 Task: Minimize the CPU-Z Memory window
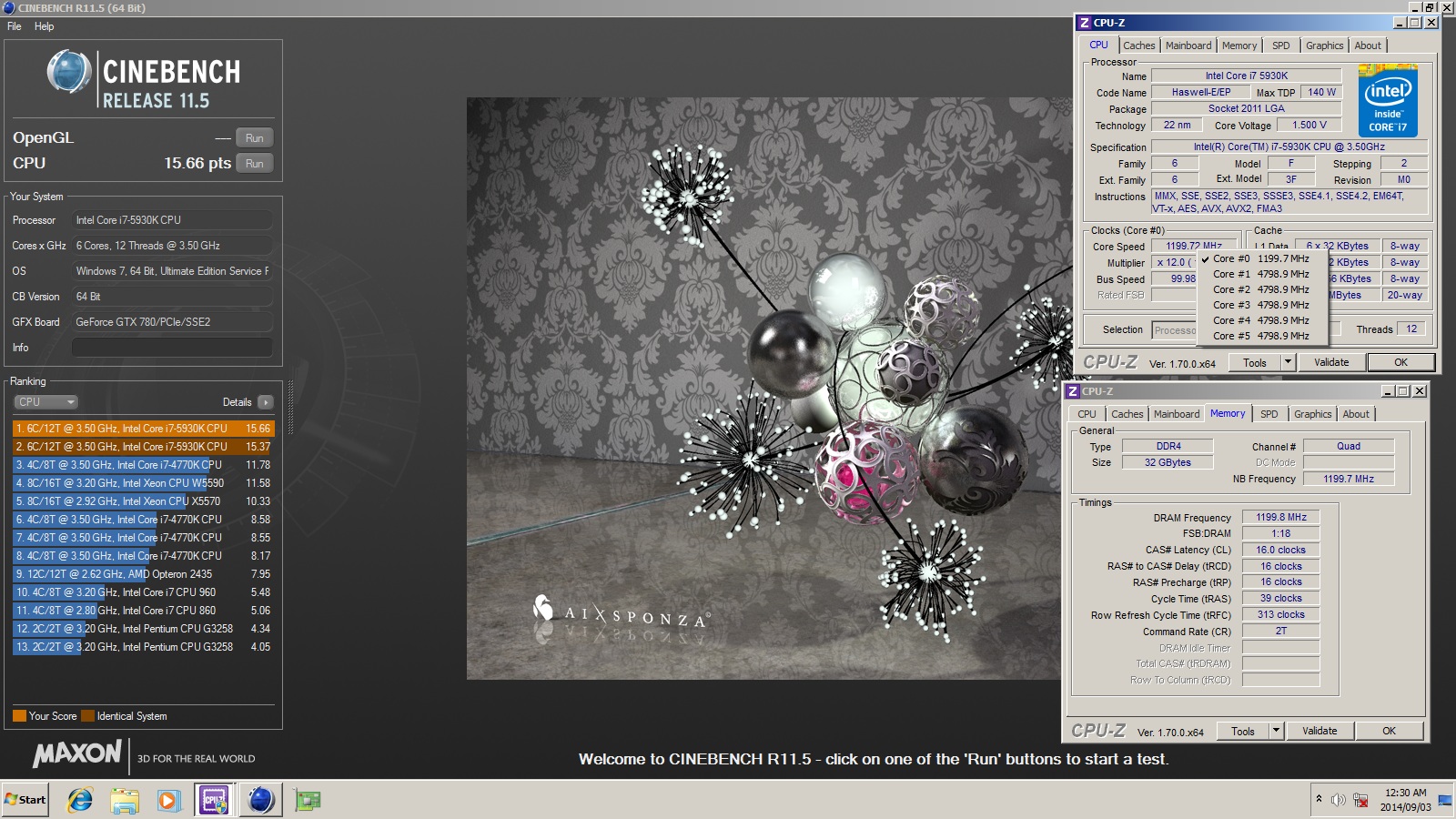pos(1388,391)
